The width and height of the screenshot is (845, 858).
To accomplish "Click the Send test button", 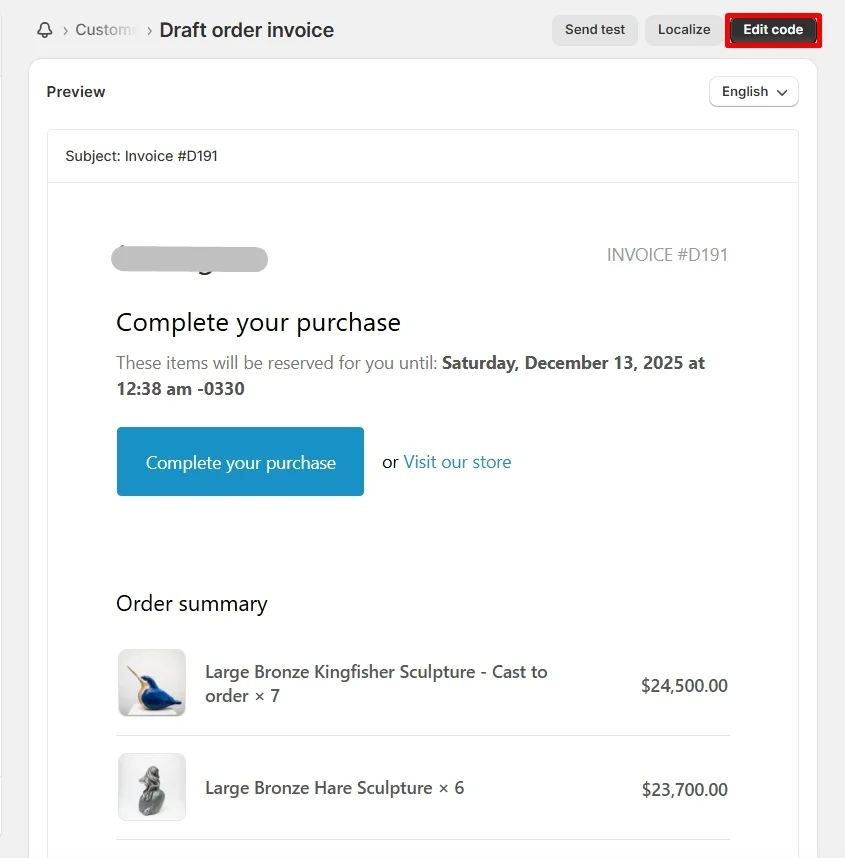I will coord(594,30).
